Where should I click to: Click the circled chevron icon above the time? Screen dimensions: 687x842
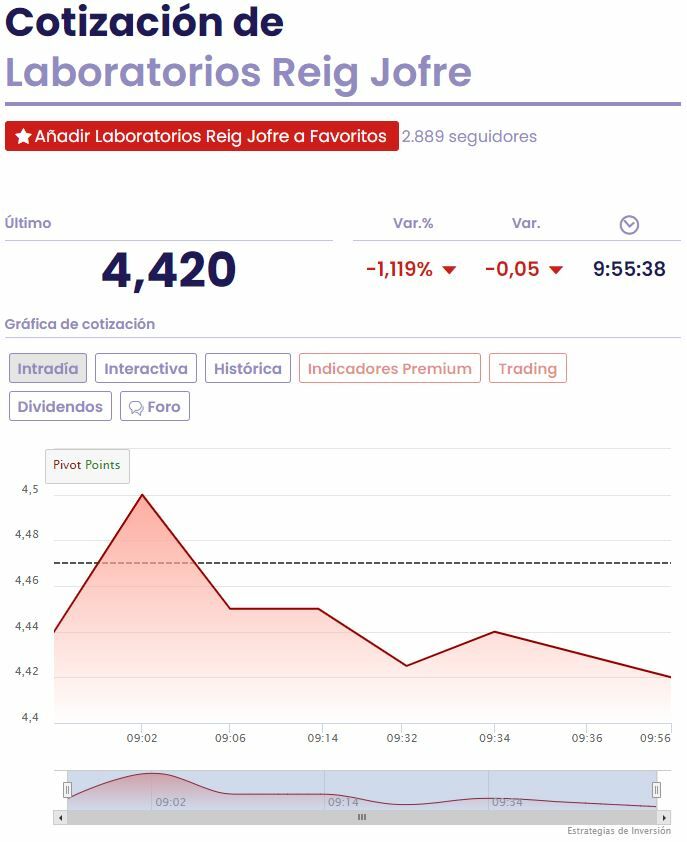pyautogui.click(x=629, y=224)
